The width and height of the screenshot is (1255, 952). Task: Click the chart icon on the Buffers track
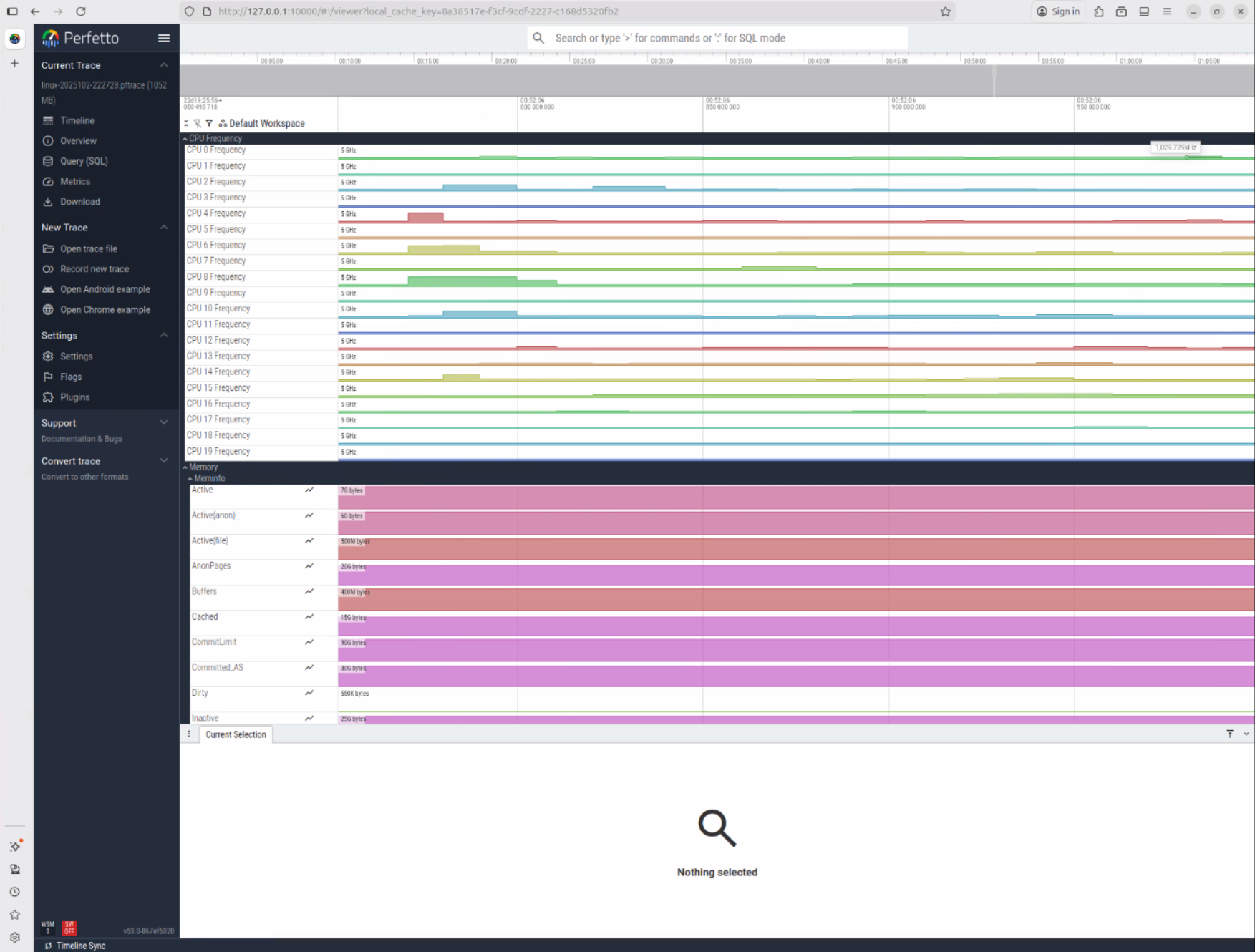pos(309,591)
